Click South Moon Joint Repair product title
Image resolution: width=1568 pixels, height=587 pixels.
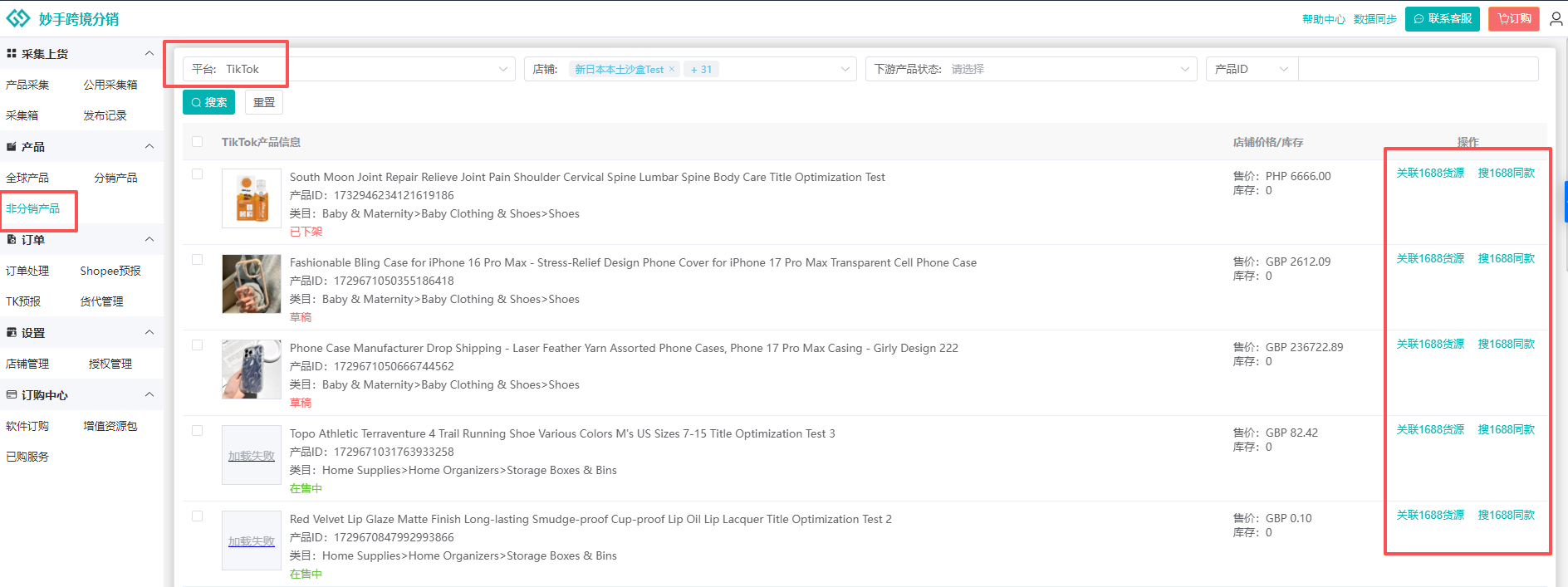click(587, 177)
